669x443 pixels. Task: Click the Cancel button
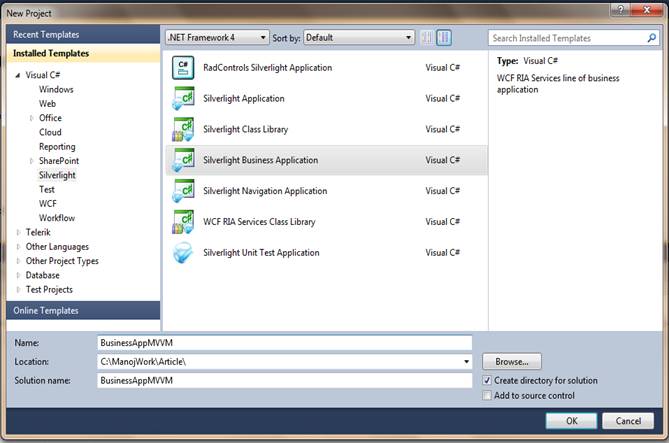click(x=628, y=421)
